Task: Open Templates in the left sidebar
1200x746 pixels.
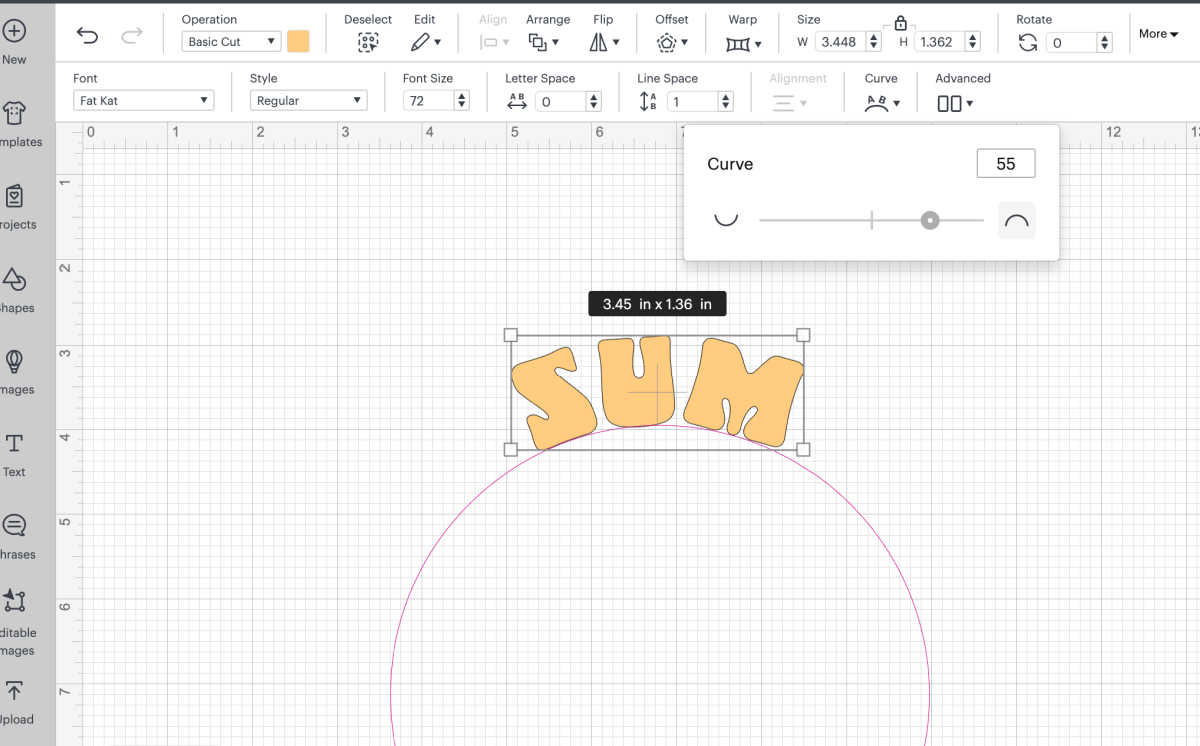Action: coord(15,124)
